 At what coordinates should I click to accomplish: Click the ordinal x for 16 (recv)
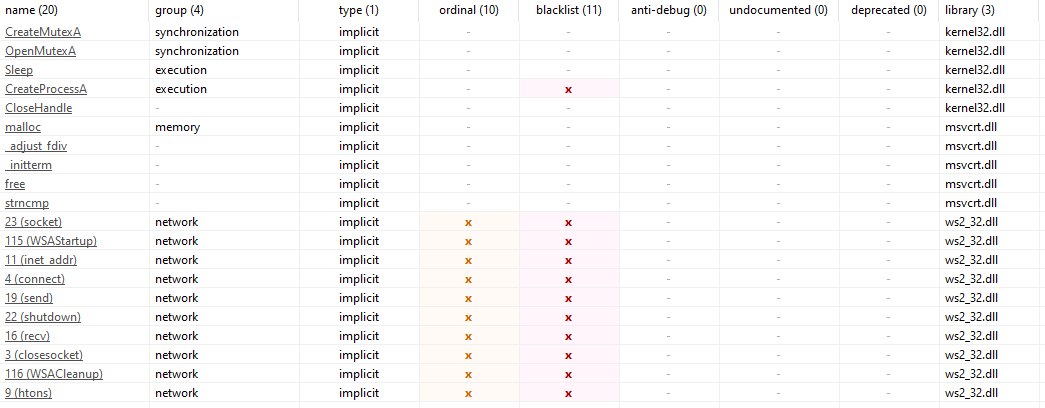[x=469, y=337]
